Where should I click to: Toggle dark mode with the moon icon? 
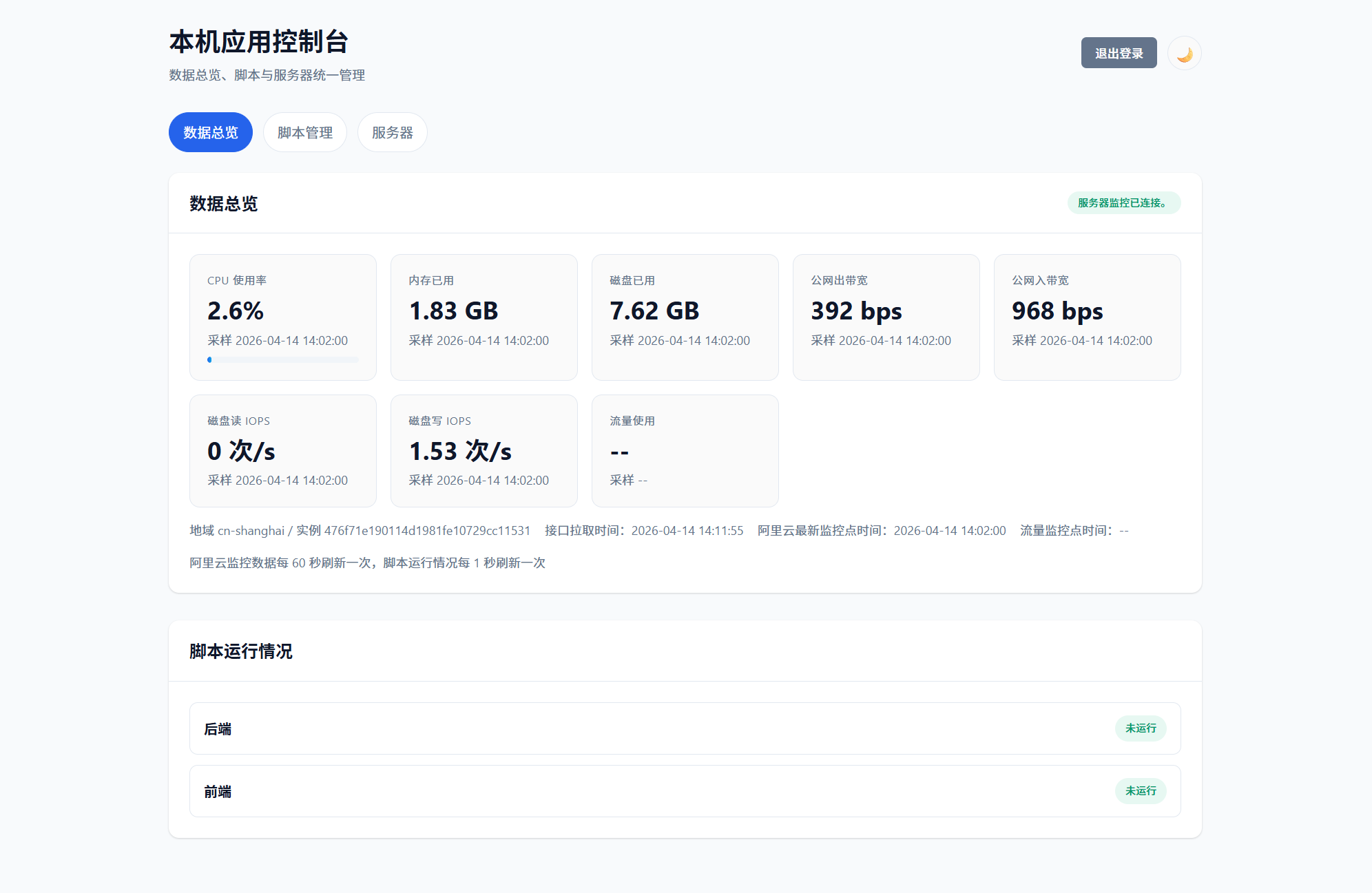(x=1184, y=54)
